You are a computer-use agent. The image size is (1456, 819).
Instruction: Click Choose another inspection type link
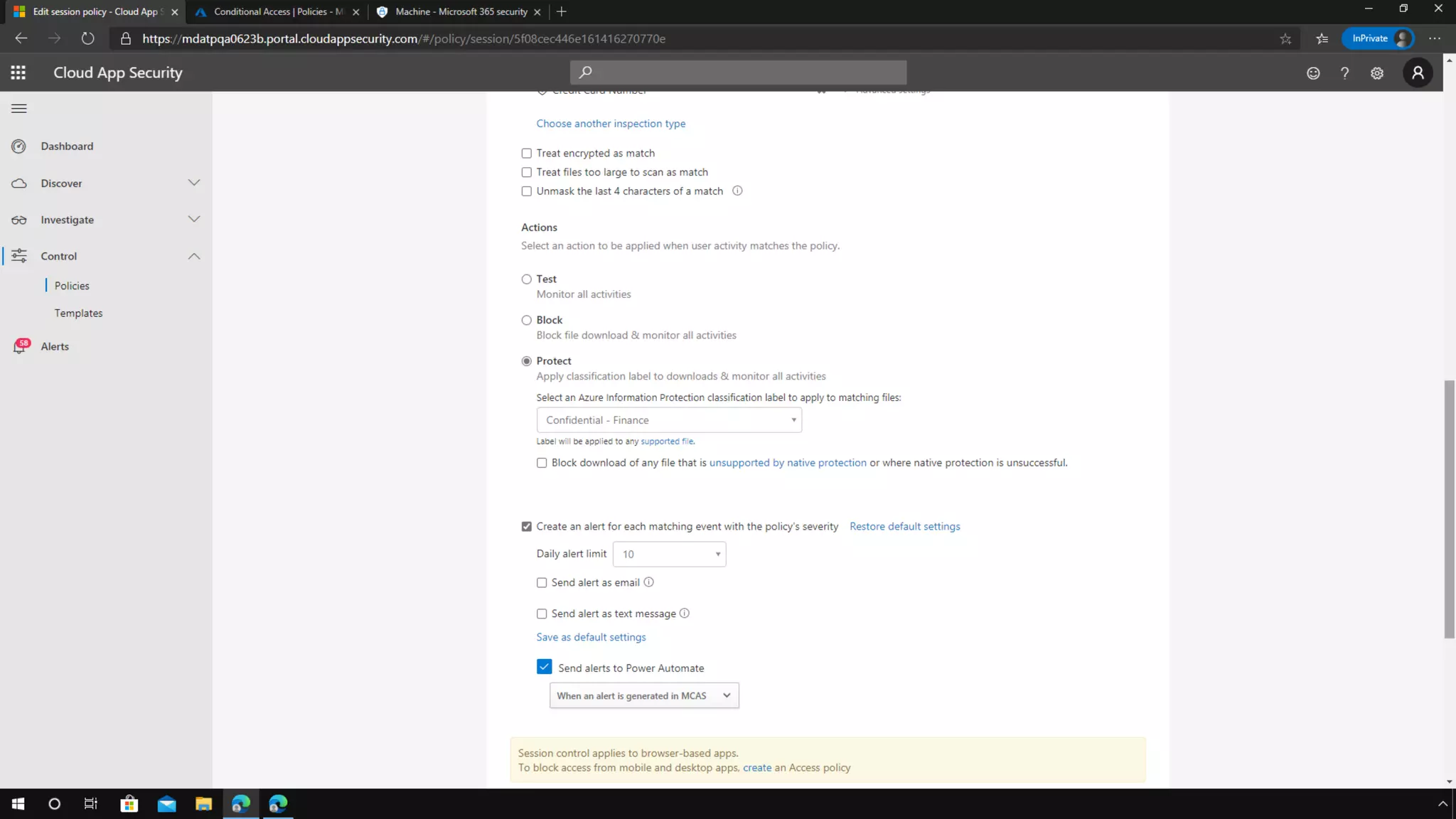(611, 124)
